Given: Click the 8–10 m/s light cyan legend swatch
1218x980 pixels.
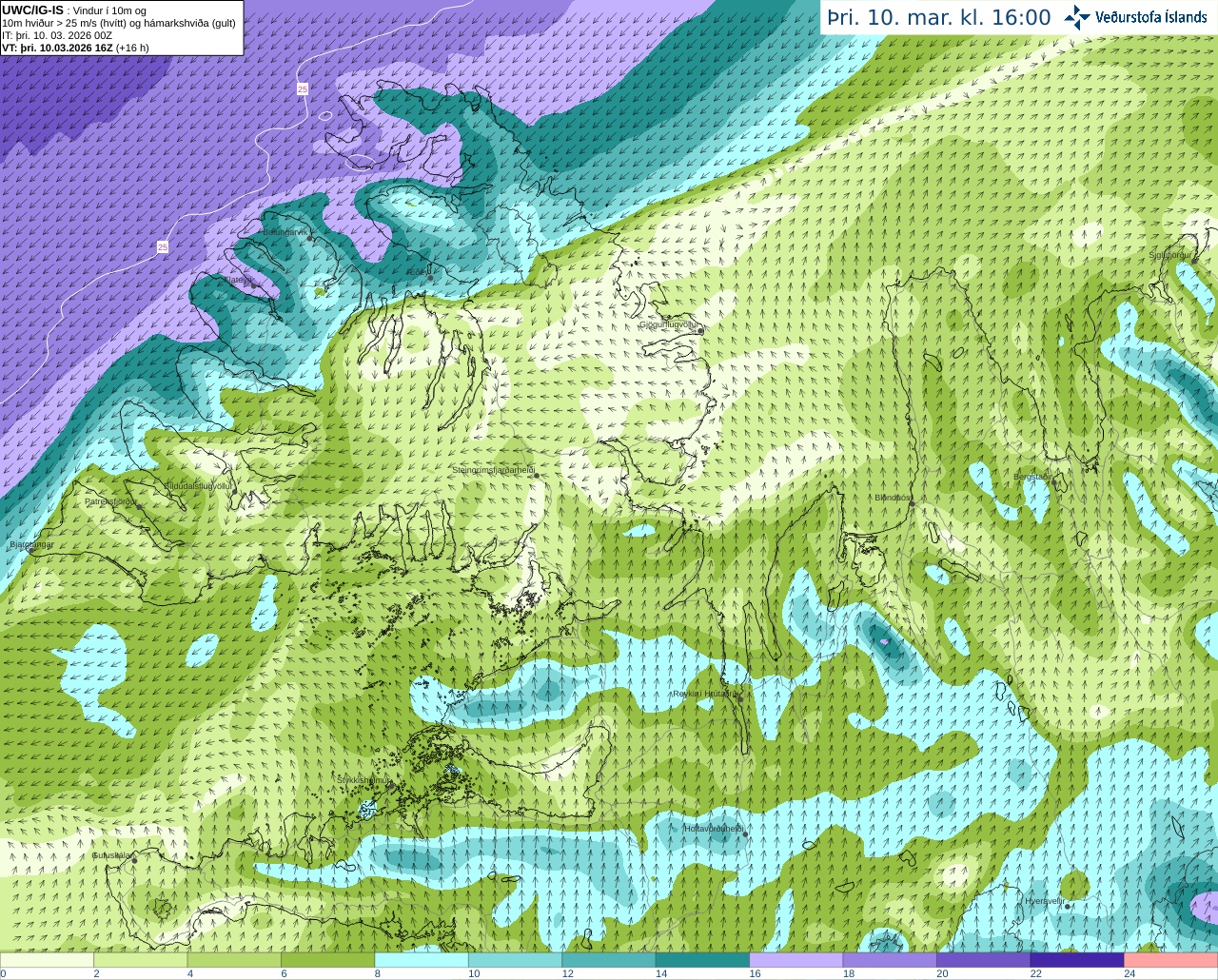Looking at the screenshot, I should coord(422,960).
